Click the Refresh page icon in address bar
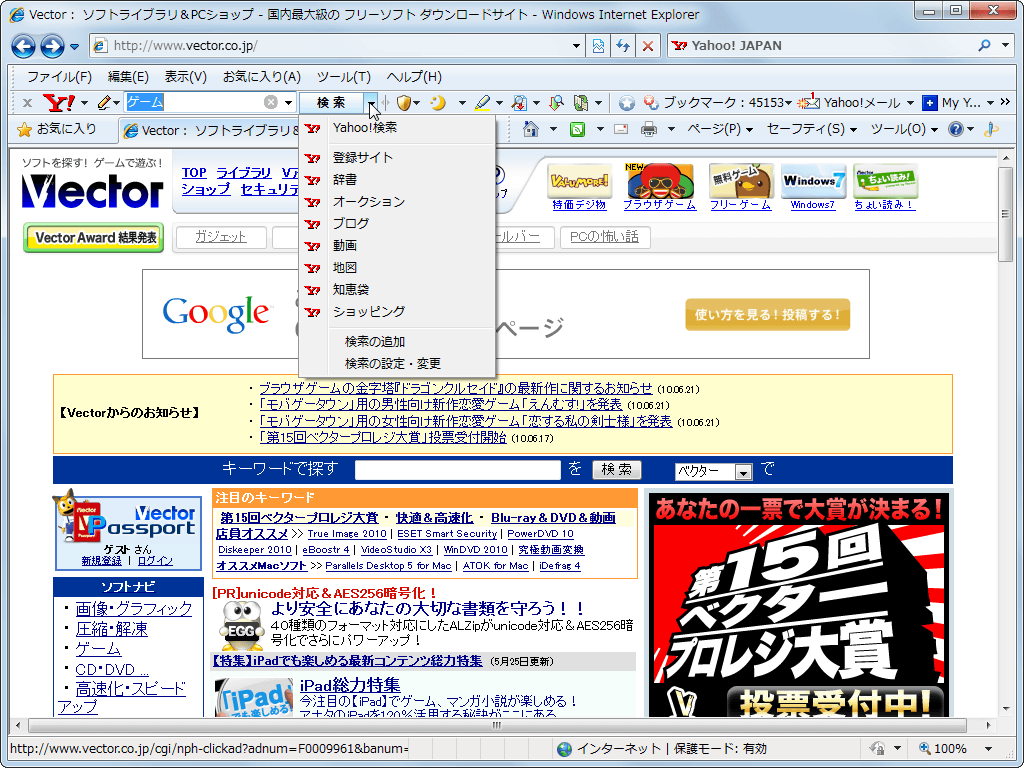 [623, 46]
